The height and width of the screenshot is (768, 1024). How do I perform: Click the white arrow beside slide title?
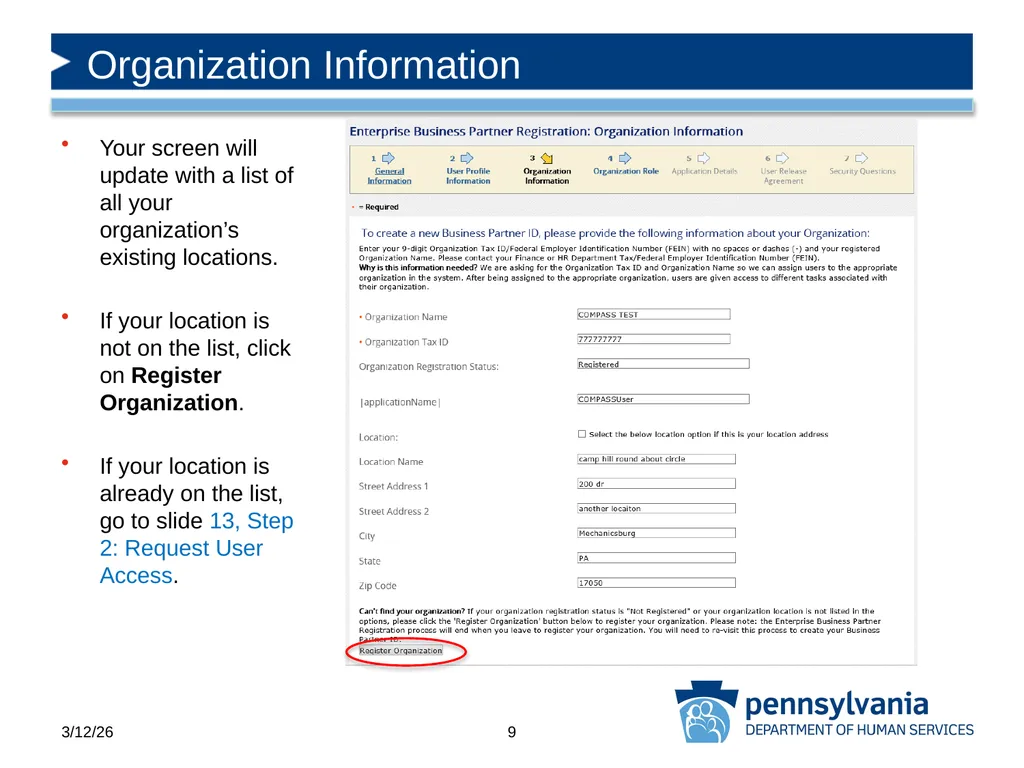pyautogui.click(x=61, y=62)
